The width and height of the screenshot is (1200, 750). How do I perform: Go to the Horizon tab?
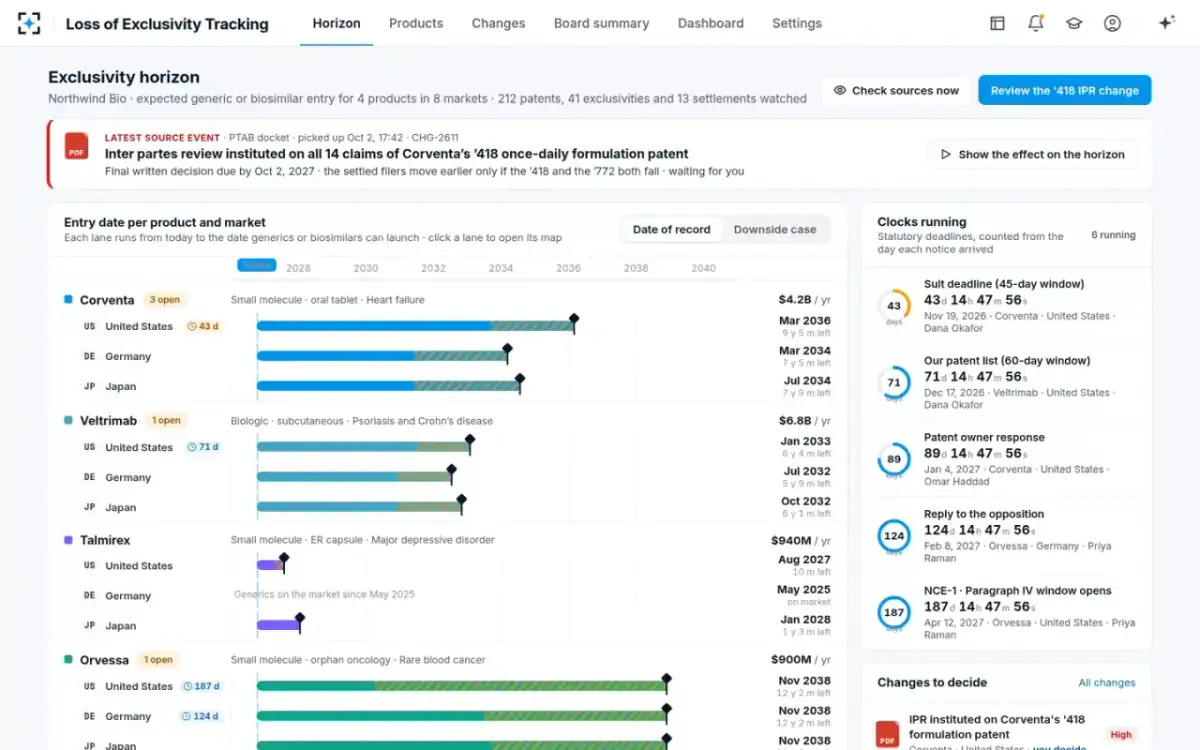336,23
